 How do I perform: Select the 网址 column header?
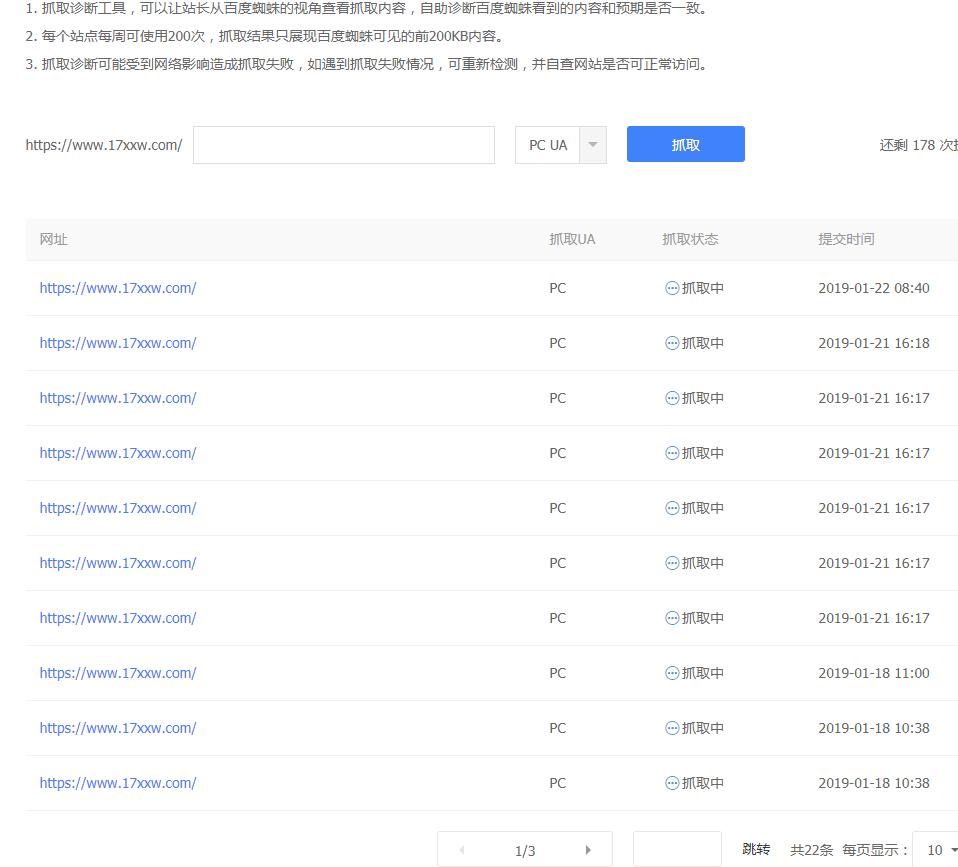pyautogui.click(x=53, y=239)
